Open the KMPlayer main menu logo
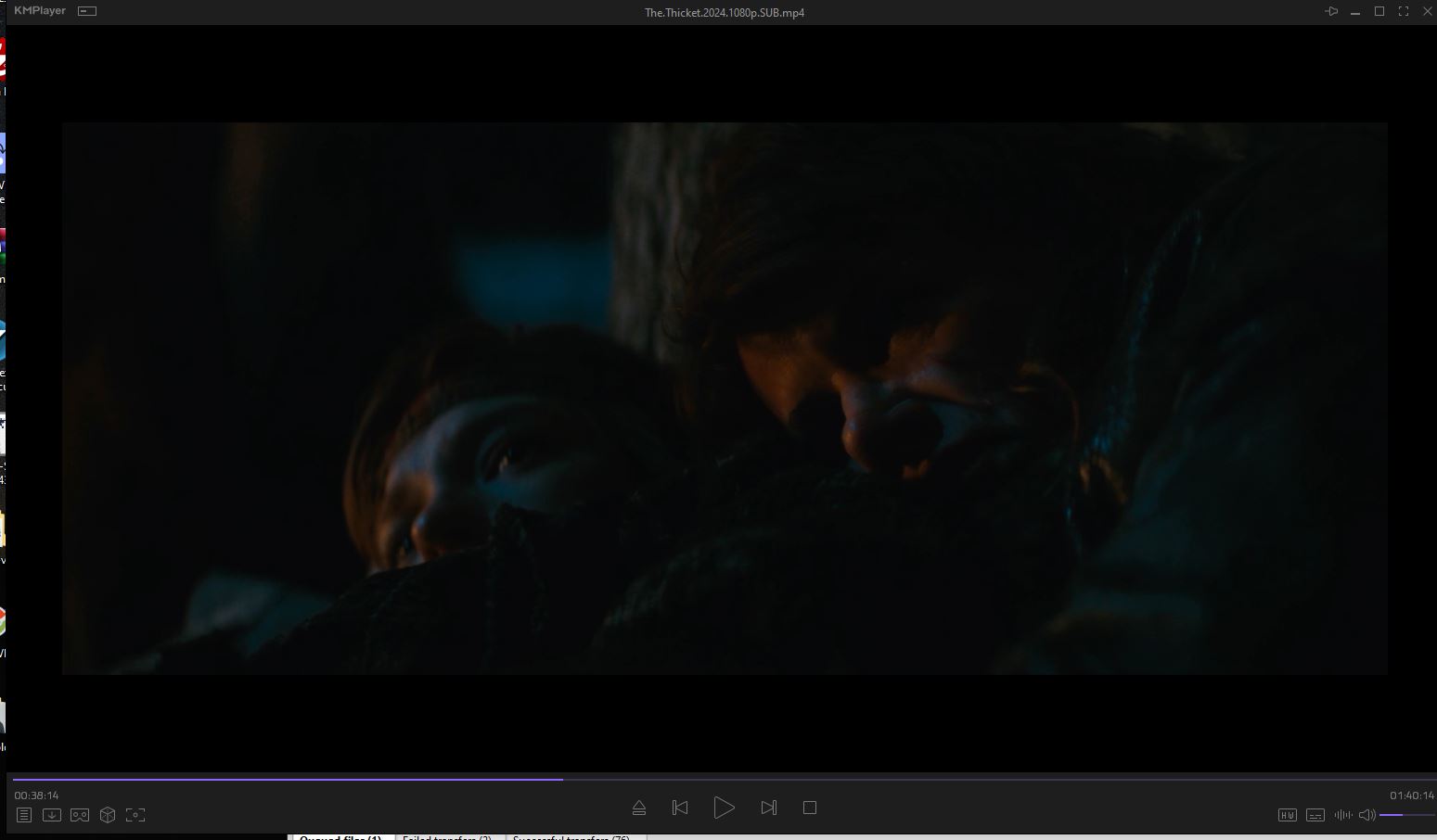 40,10
